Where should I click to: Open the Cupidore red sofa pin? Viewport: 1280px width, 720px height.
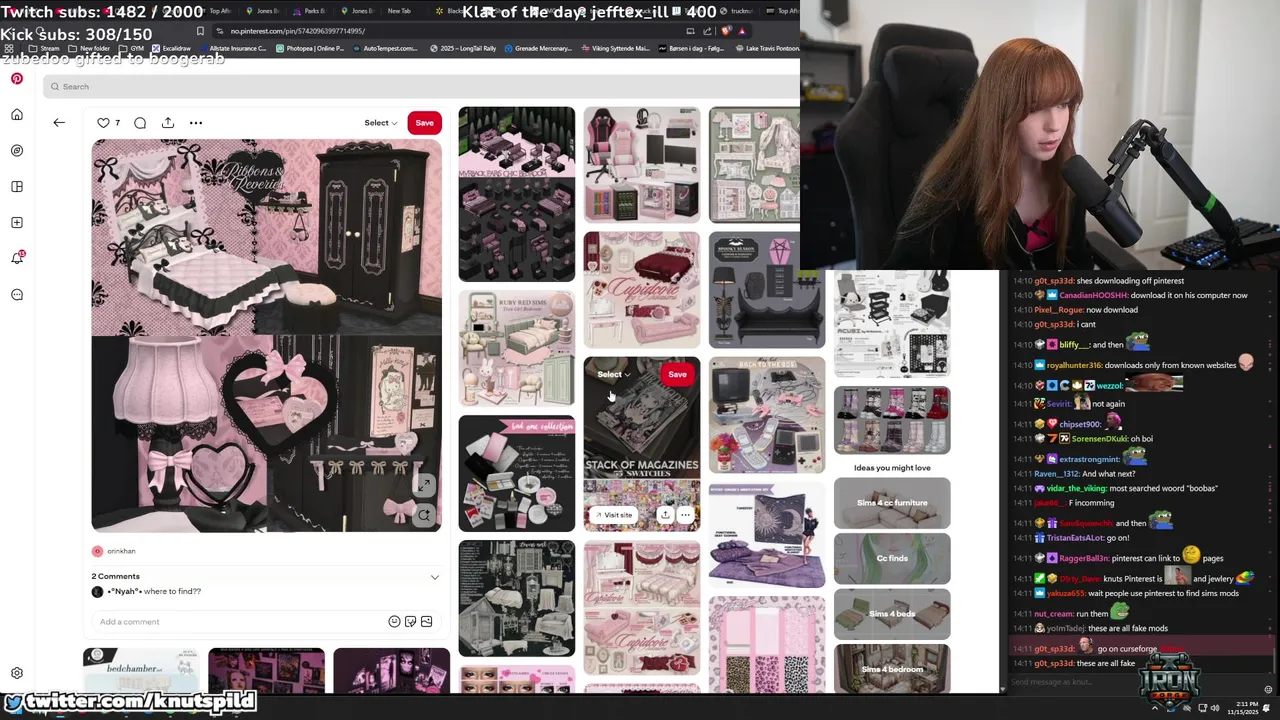642,290
